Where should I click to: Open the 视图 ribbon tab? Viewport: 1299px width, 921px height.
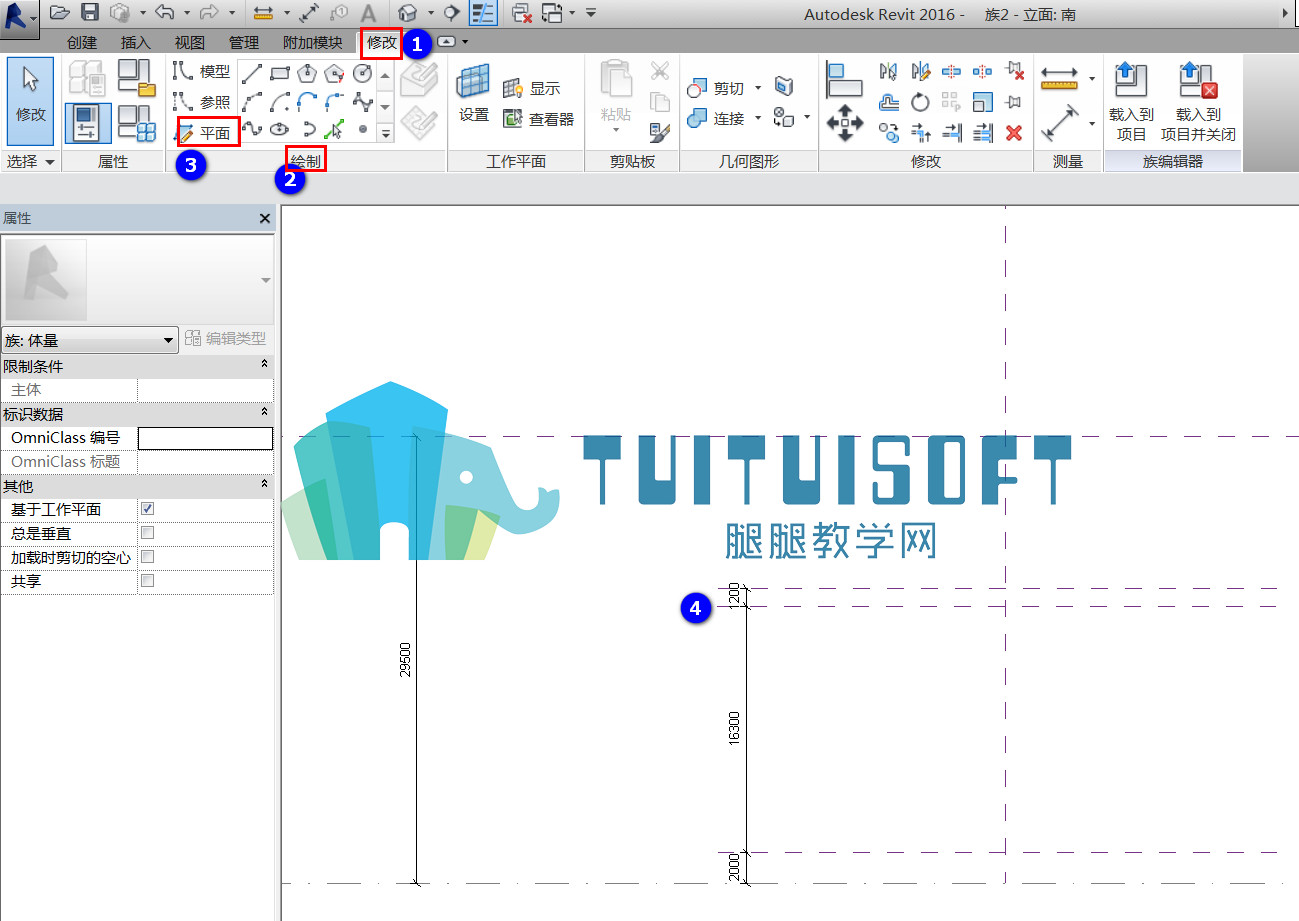tap(190, 42)
